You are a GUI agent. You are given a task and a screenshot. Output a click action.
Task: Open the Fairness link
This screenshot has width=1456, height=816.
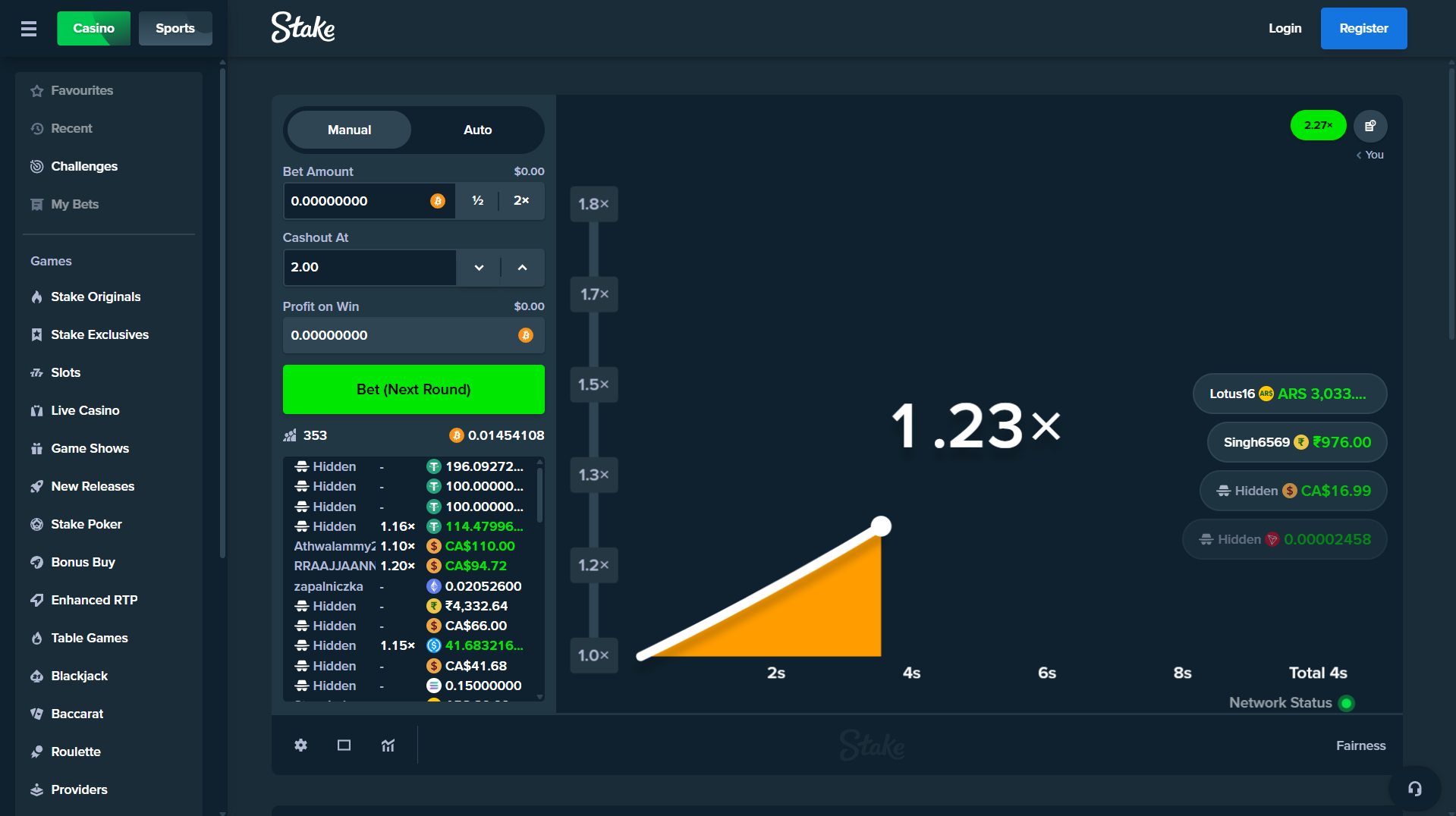(x=1360, y=745)
